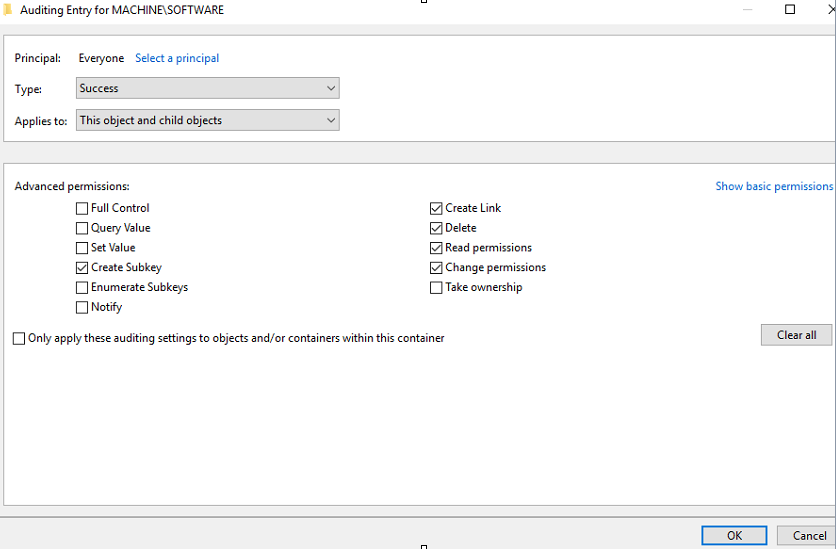Check 'Only apply these auditing settings' option
Image resolution: width=836 pixels, height=549 pixels.
(x=19, y=339)
